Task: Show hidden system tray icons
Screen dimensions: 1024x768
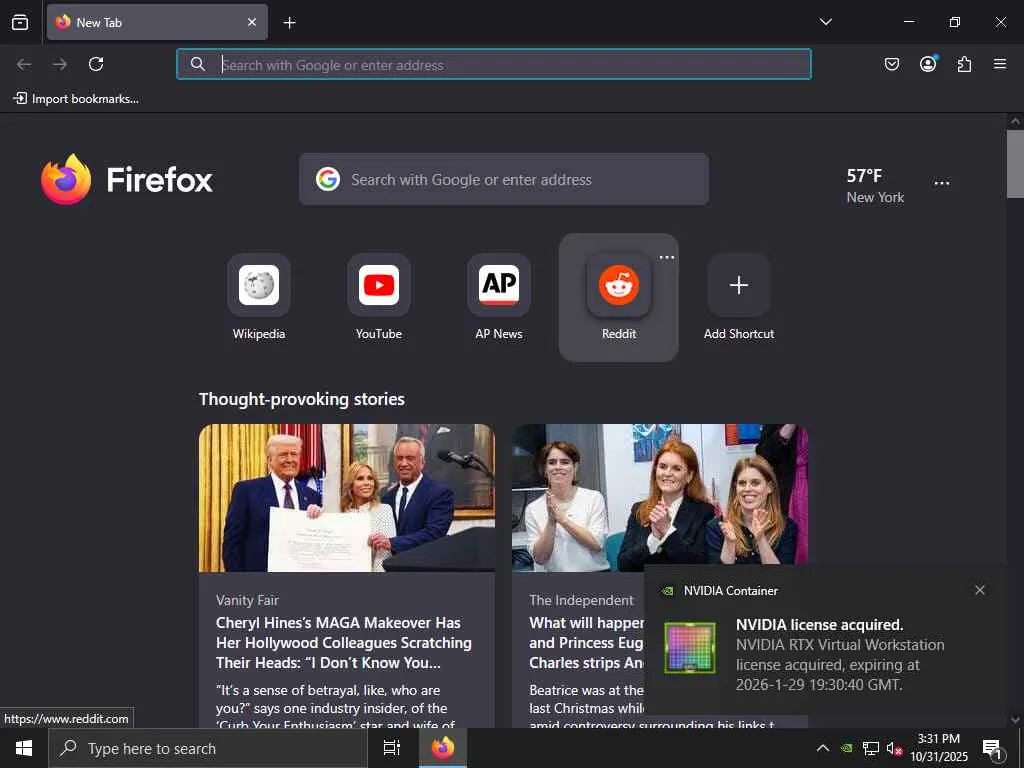Action: (x=823, y=748)
